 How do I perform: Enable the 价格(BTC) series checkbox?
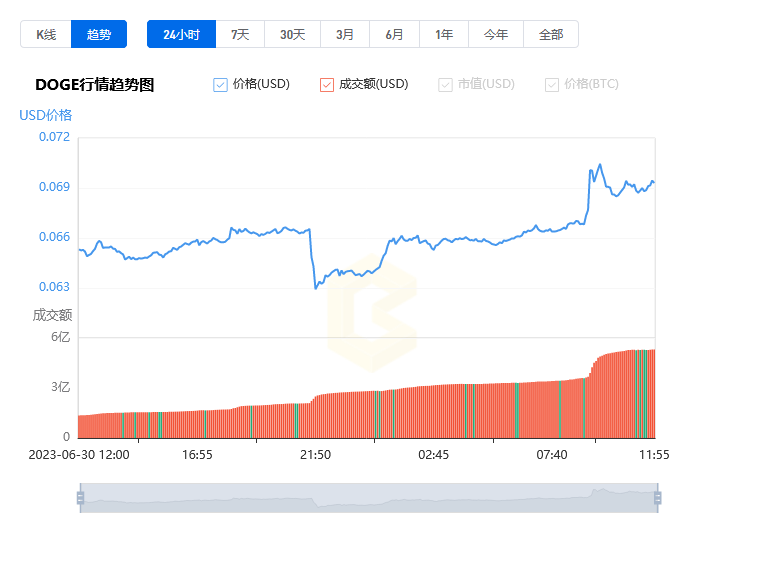pyautogui.click(x=552, y=85)
